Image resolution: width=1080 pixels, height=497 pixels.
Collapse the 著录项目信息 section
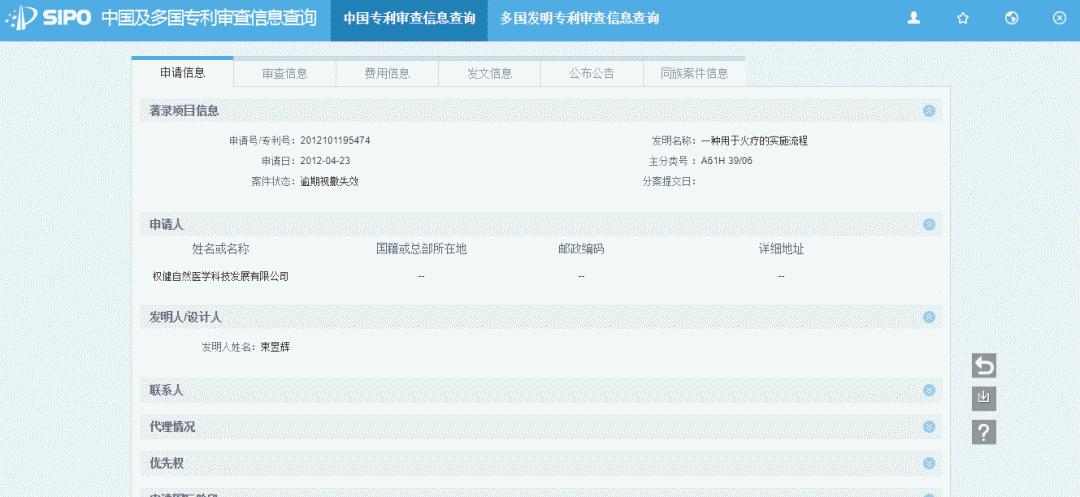tap(929, 111)
